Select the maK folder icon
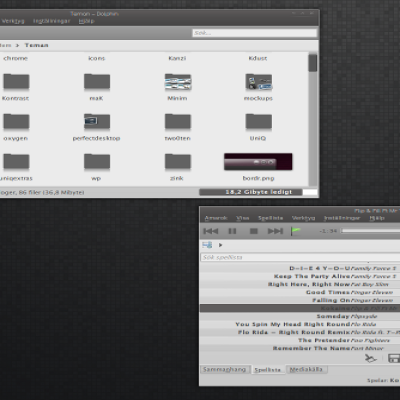Image resolution: width=400 pixels, height=400 pixels. point(97,82)
